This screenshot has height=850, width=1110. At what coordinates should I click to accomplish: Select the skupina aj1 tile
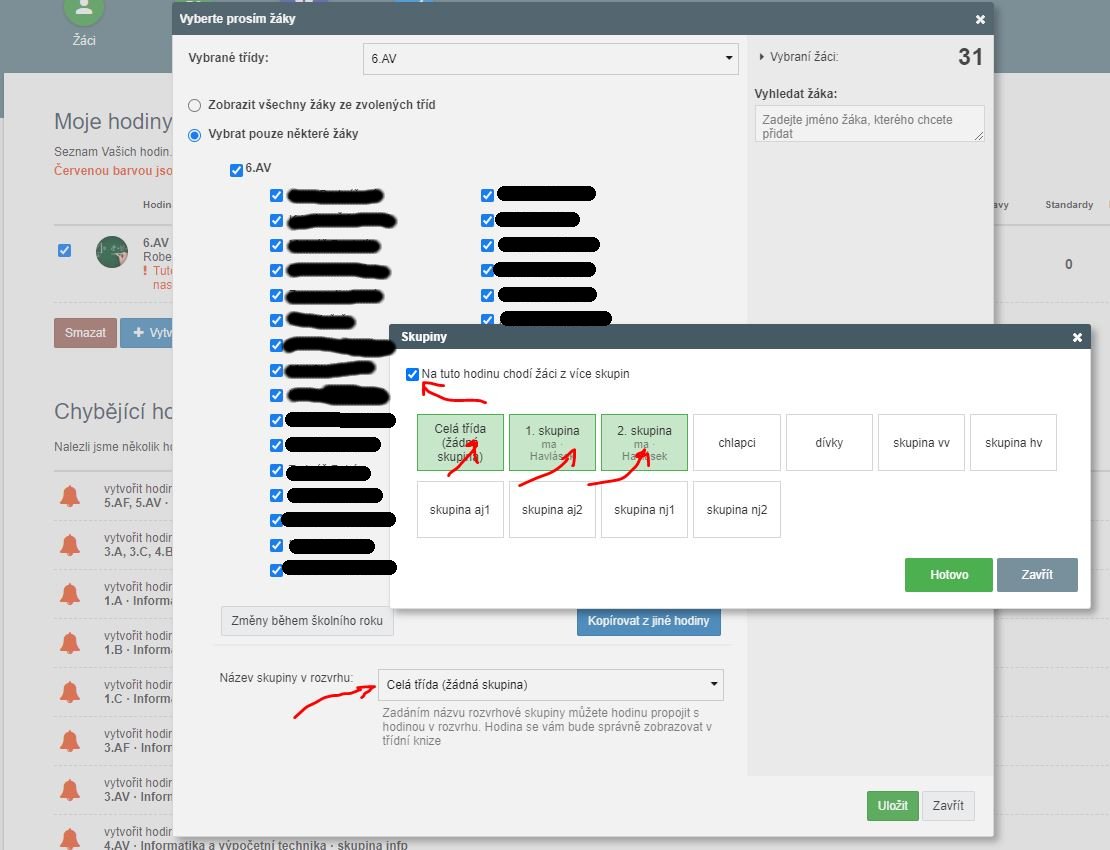(x=460, y=510)
